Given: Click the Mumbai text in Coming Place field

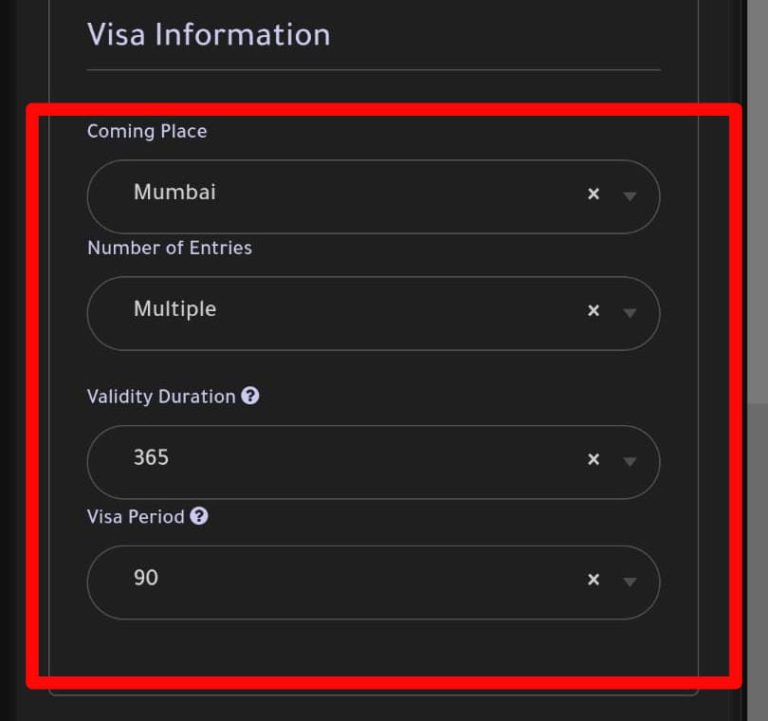Looking at the screenshot, I should 175,192.
